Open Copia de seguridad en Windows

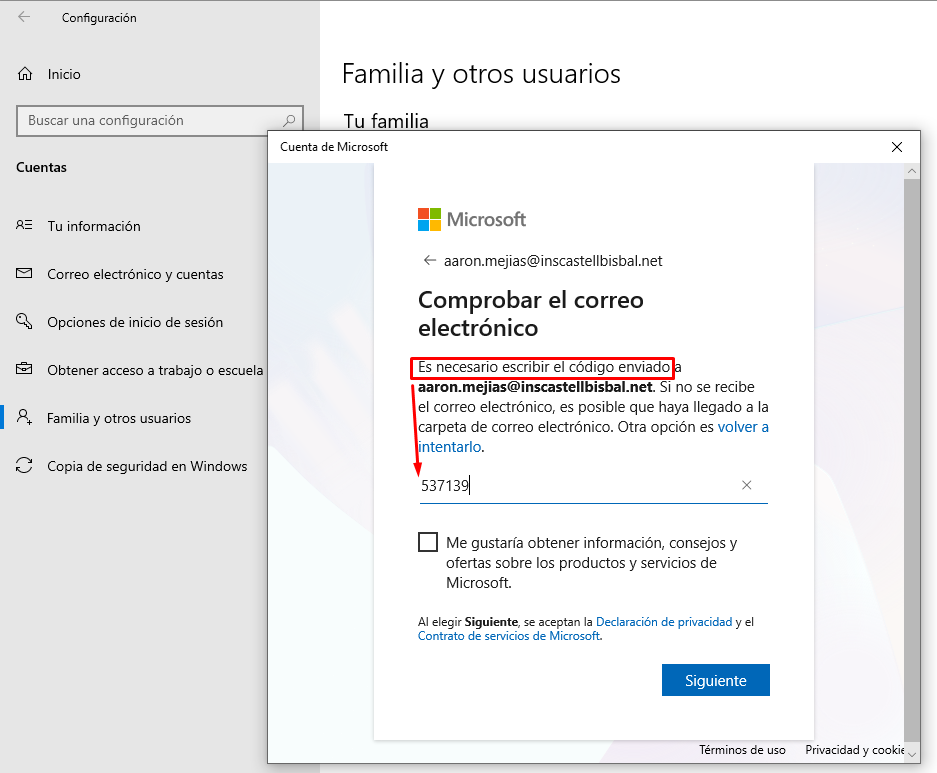[147, 466]
